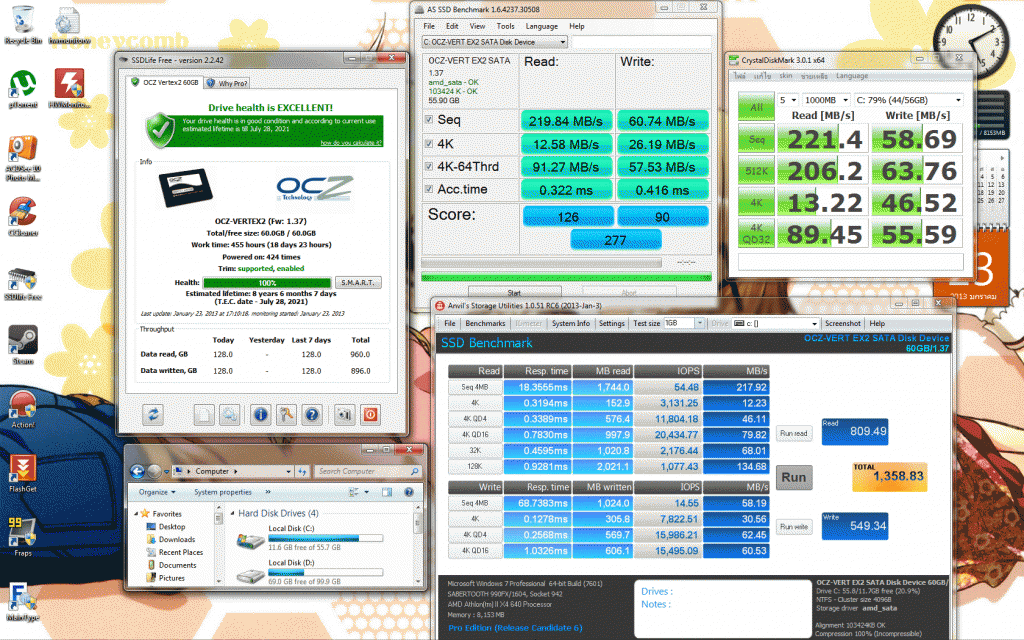1024x640 pixels.
Task: Toggle the Seq checkbox in AS SSD
Action: click(x=428, y=120)
